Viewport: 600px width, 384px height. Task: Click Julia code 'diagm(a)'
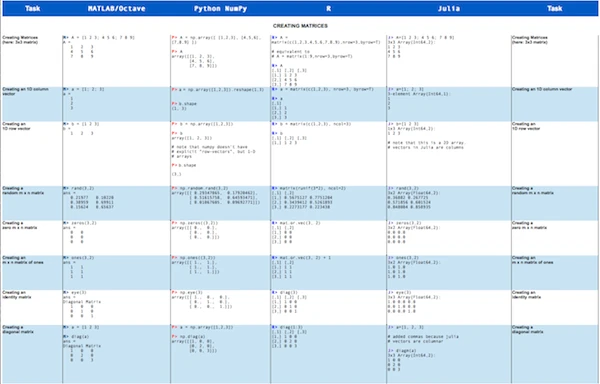(x=405, y=350)
